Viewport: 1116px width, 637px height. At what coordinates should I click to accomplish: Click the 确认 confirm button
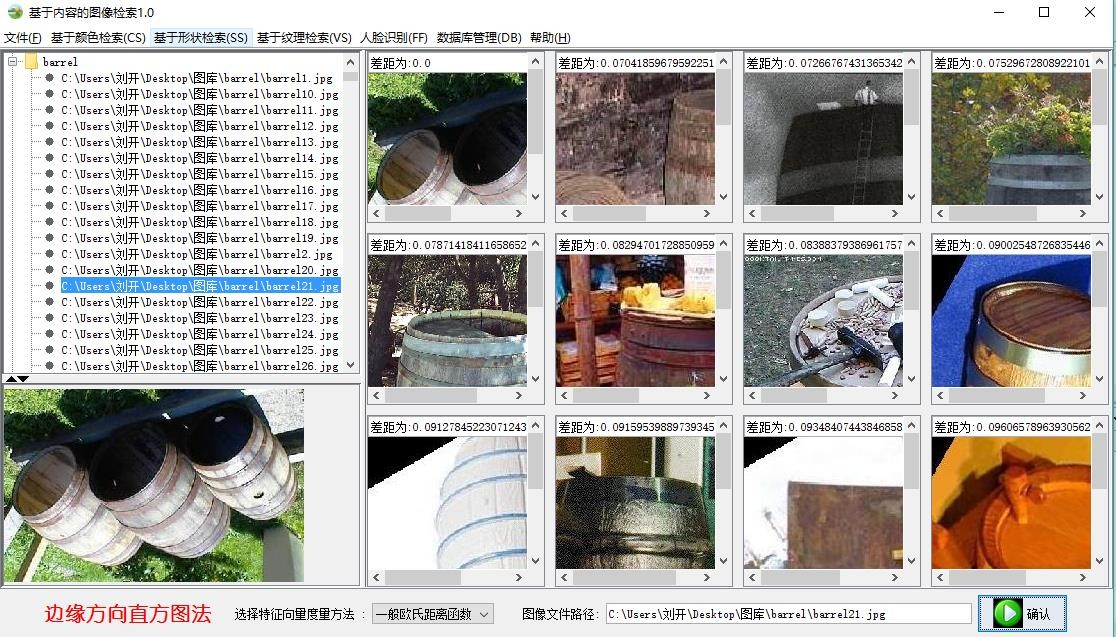[x=1022, y=614]
